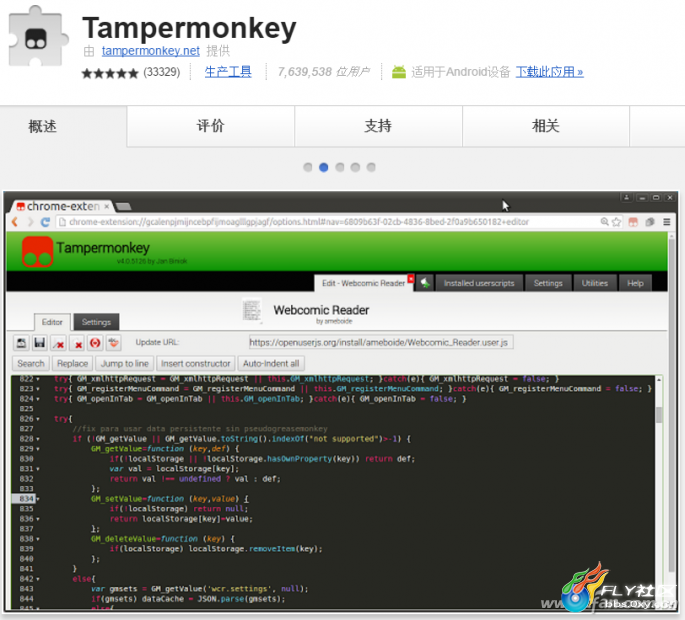Open the Tampermonkey Settings top tab
Viewport: 685px width, 620px height.
tap(548, 284)
